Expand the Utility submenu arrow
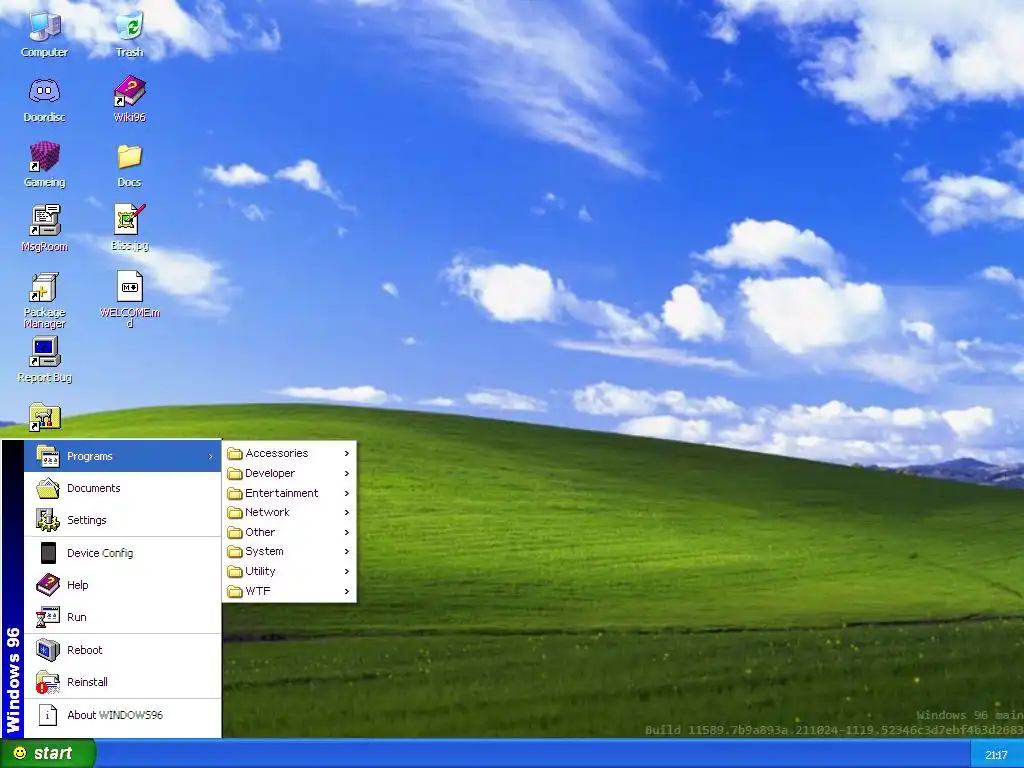The image size is (1024, 768). 347,571
